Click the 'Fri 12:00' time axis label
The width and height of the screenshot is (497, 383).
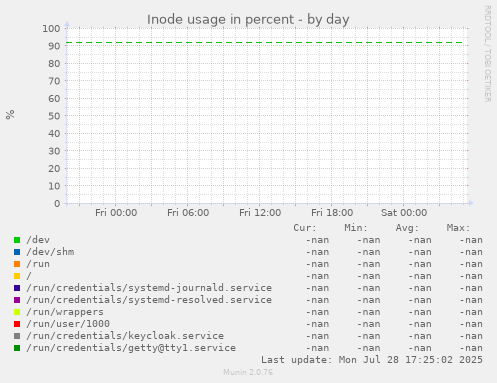tap(260, 213)
